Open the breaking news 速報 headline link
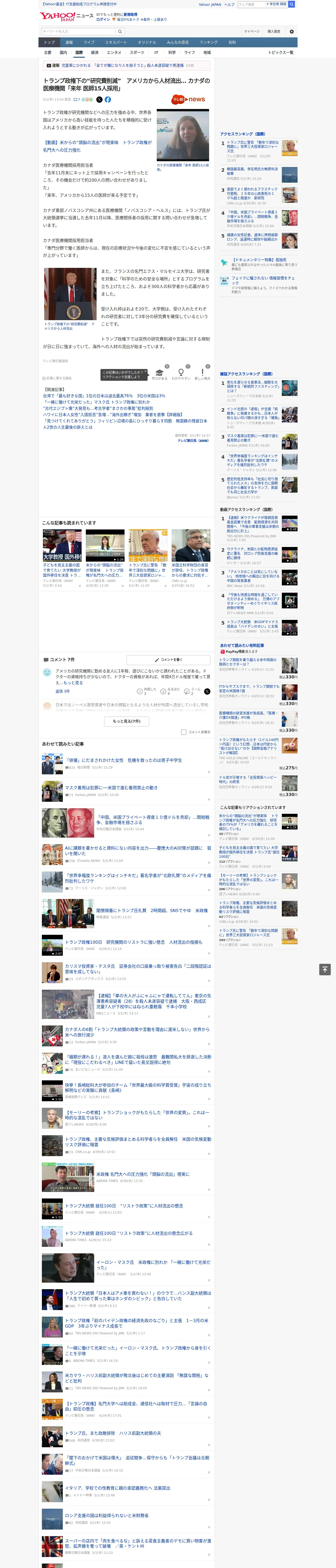Screen dimensions: 336x1568 [122, 65]
